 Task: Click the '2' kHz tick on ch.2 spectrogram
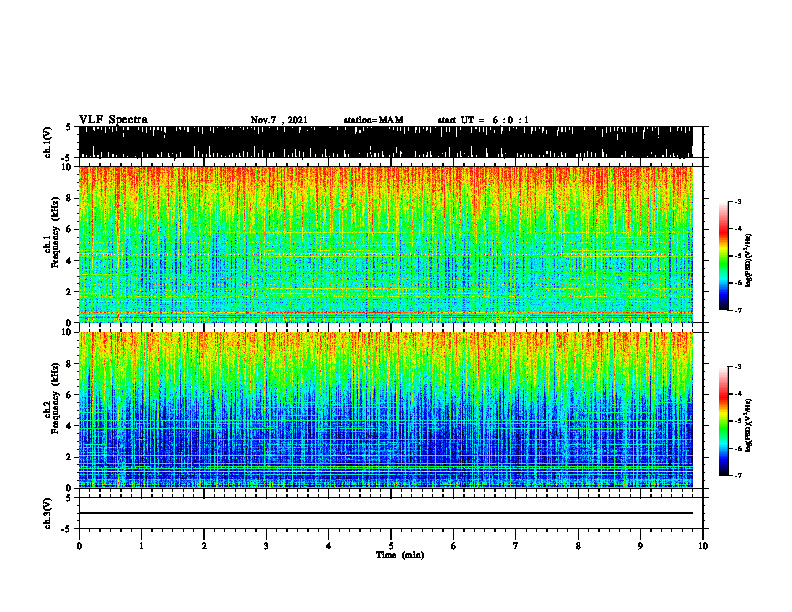(x=70, y=457)
